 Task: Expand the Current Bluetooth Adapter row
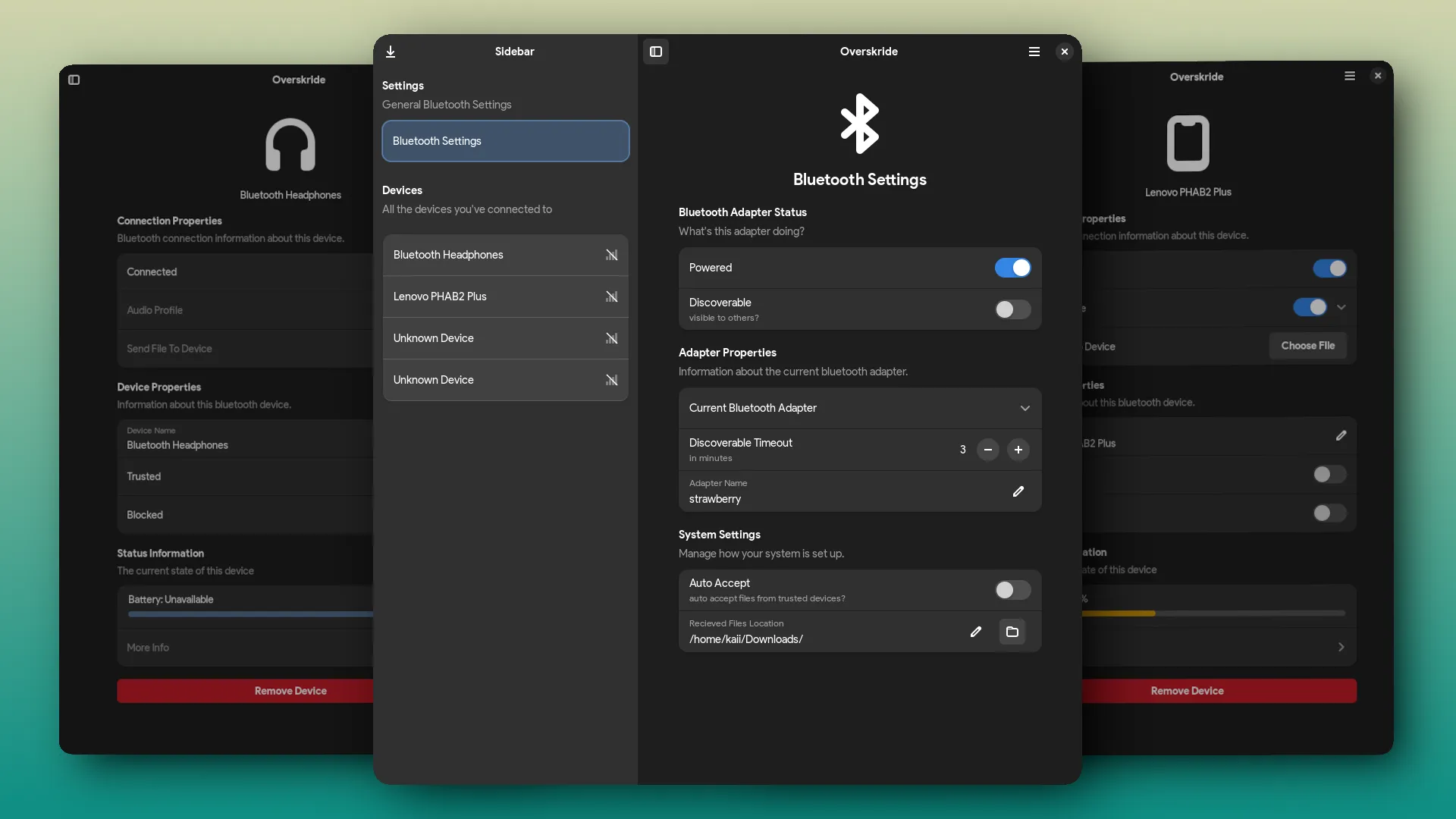tap(1025, 408)
